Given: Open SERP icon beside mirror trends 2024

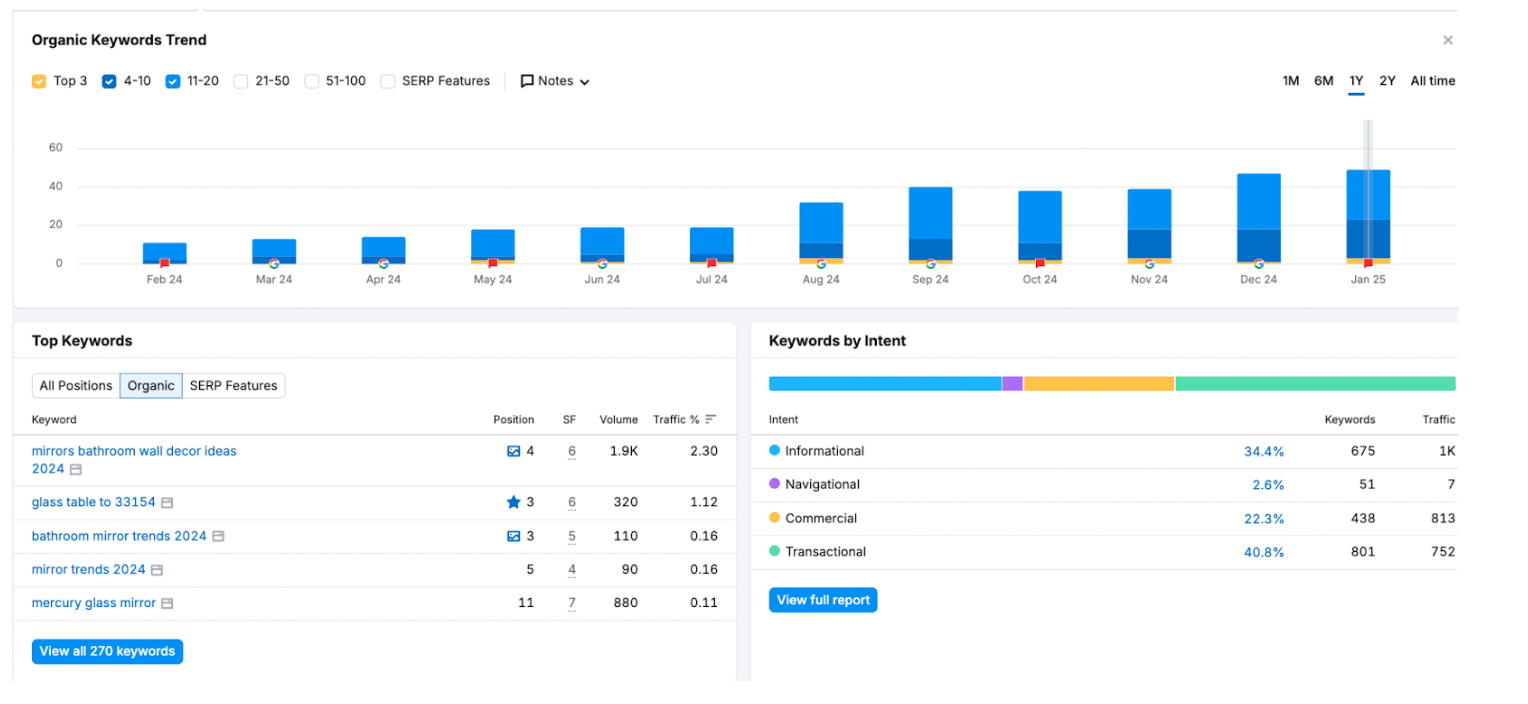Looking at the screenshot, I should (157, 570).
